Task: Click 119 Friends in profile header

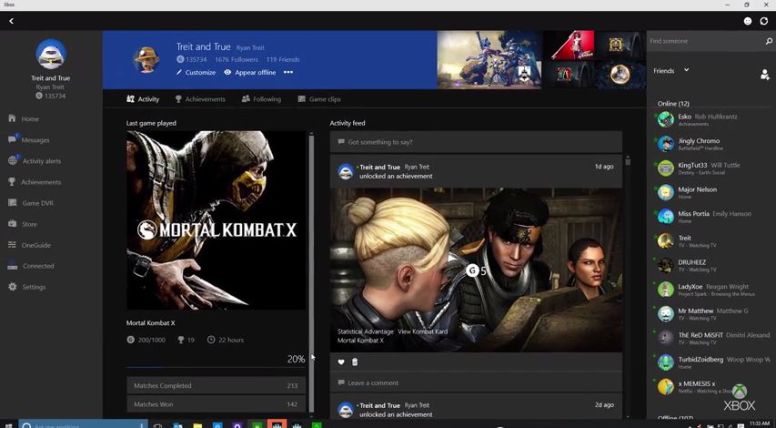Action: (x=283, y=59)
